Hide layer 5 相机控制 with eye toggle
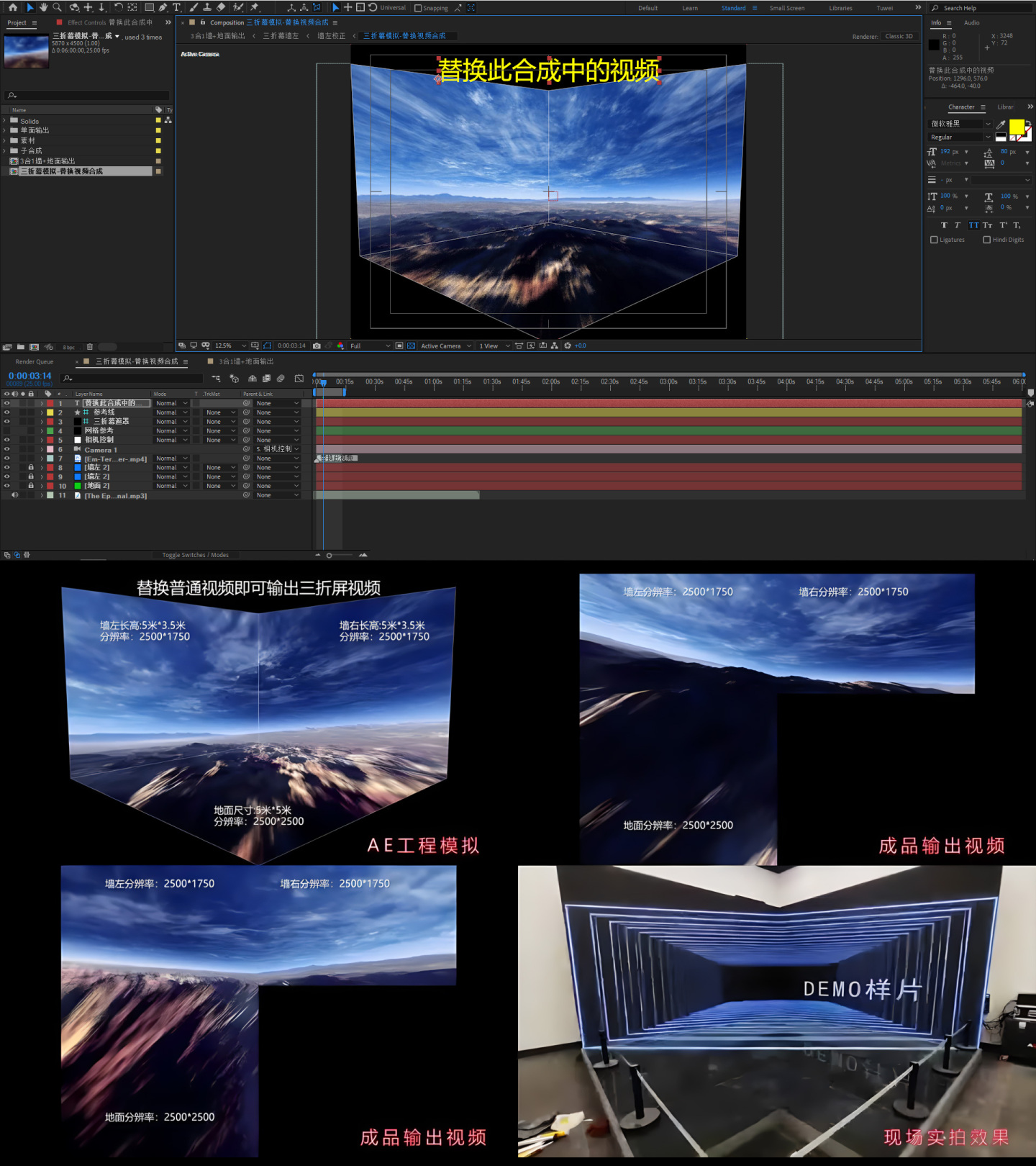This screenshot has width=1036, height=1166. pos(6,440)
